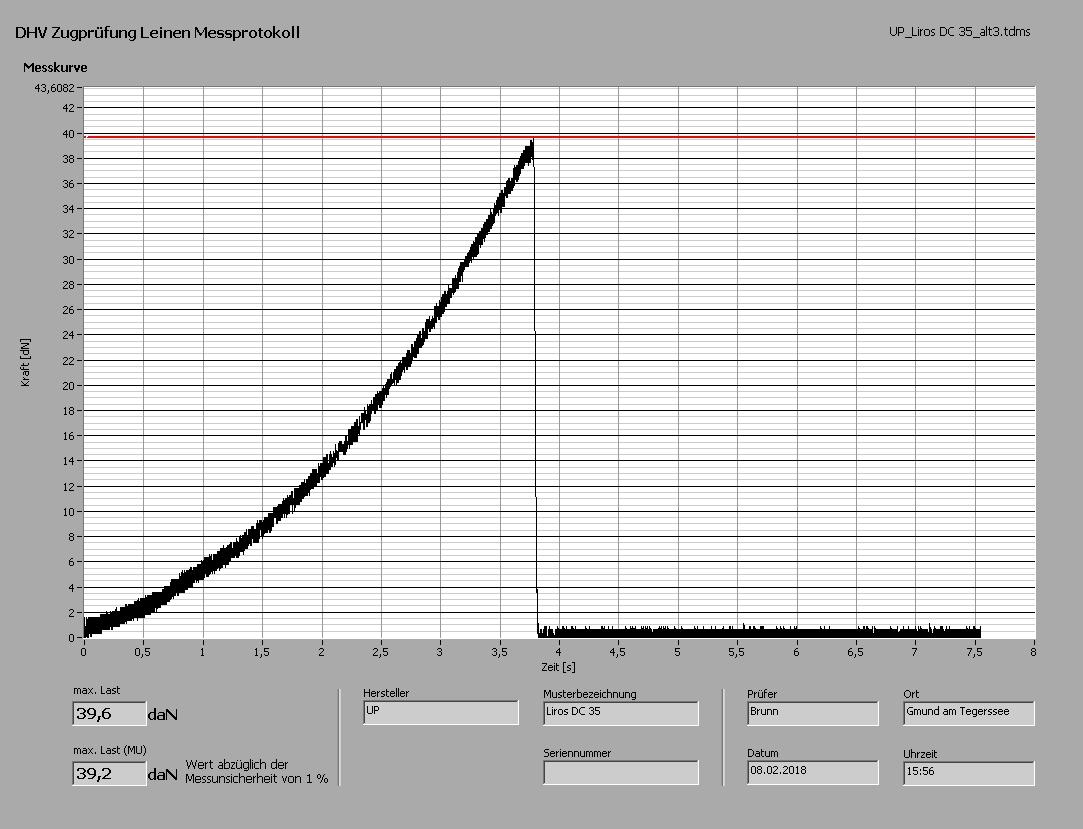Click the Kraft [dN] axis label
The height and width of the screenshot is (829, 1083).
pyautogui.click(x=26, y=362)
